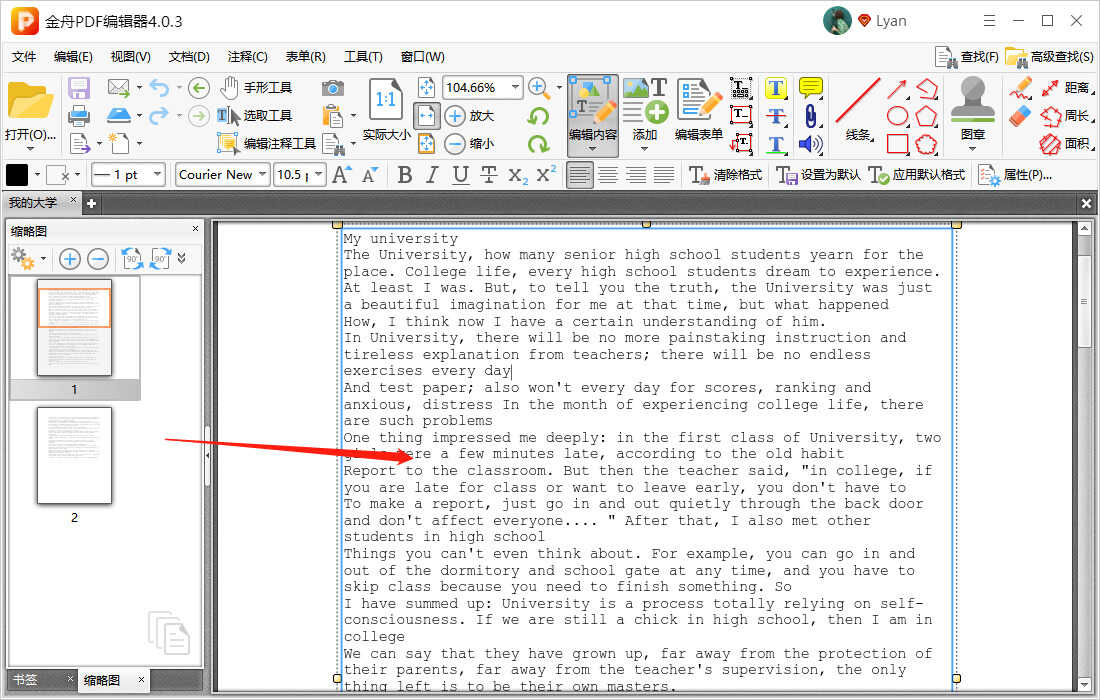Image resolution: width=1100 pixels, height=700 pixels.
Task: Click the save floppy disk icon
Action: [x=79, y=88]
